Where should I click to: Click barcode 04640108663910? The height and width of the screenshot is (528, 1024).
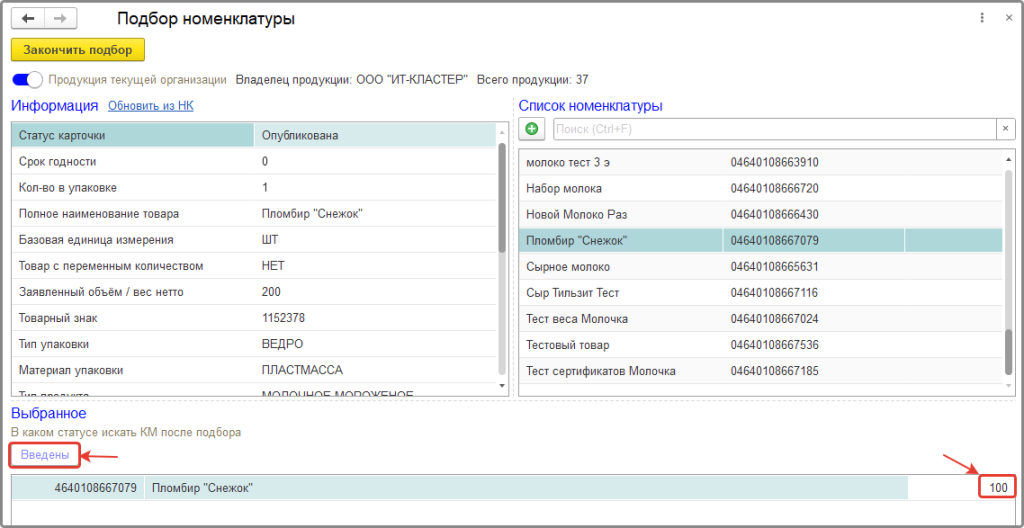(774, 162)
